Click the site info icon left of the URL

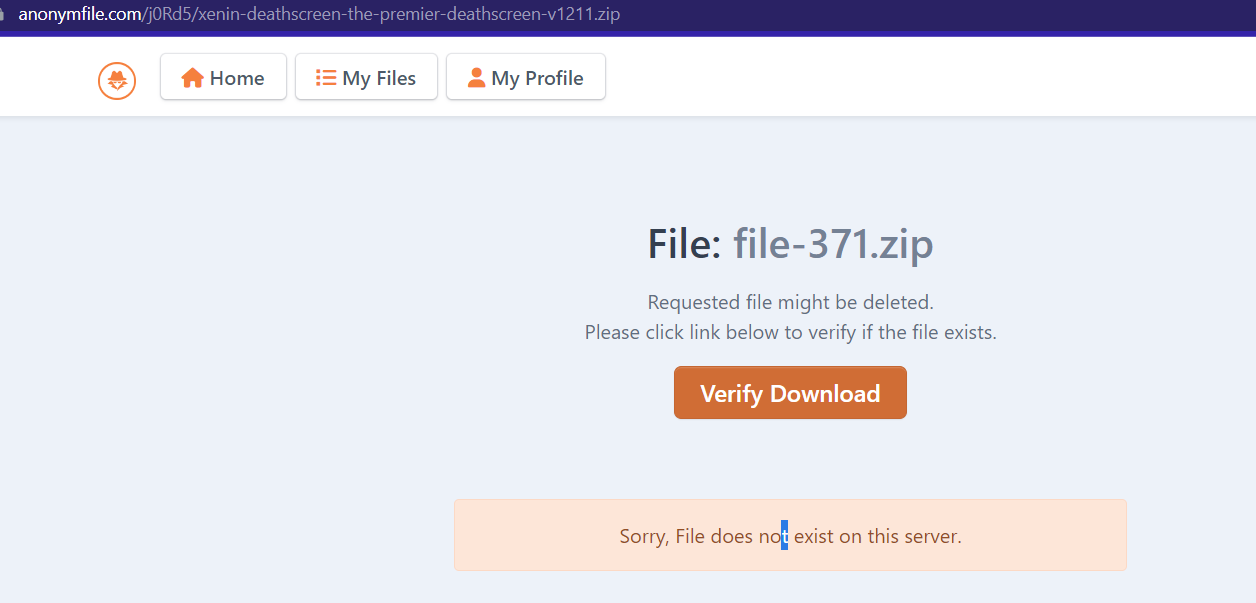tap(3, 15)
